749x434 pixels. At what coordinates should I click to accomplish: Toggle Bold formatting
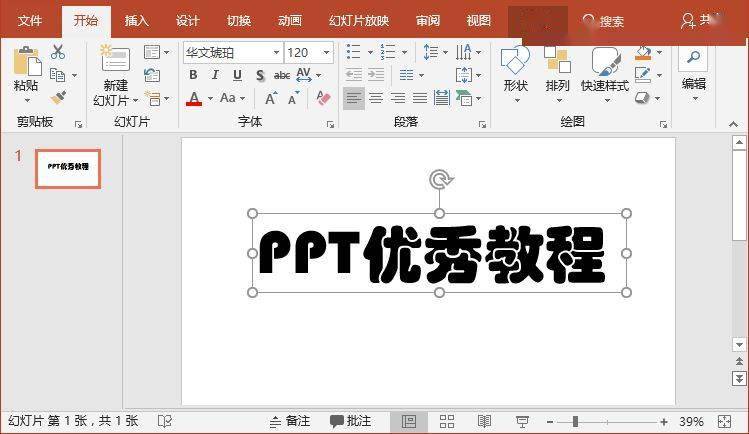pyautogui.click(x=193, y=75)
